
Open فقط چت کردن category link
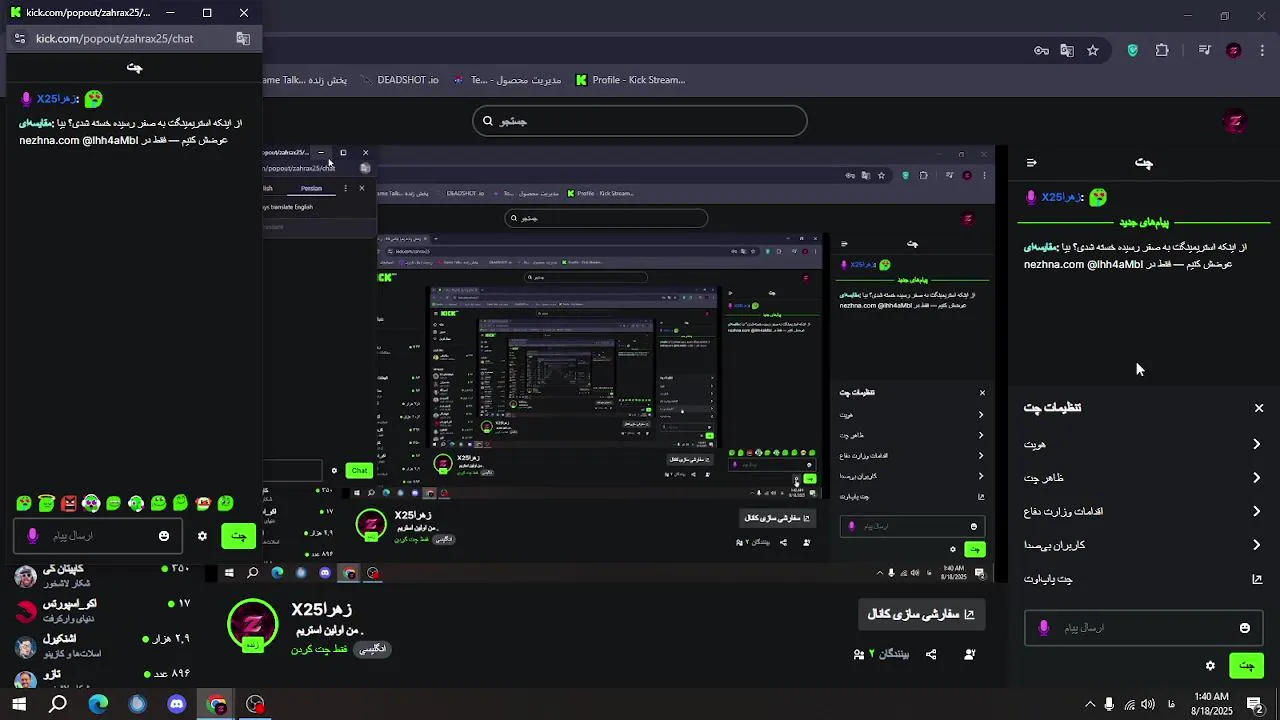tap(319, 649)
